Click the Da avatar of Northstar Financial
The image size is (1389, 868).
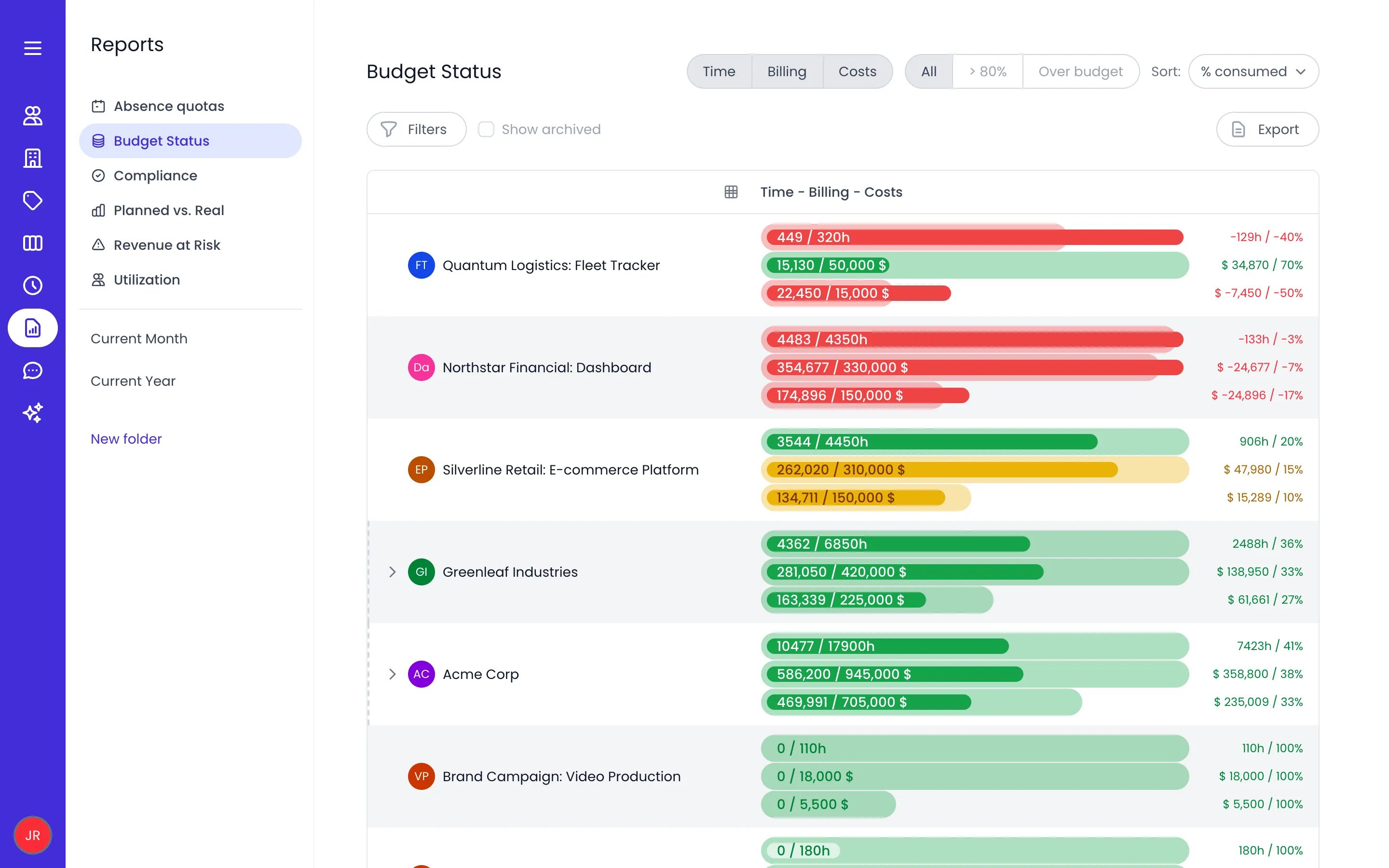(x=422, y=367)
